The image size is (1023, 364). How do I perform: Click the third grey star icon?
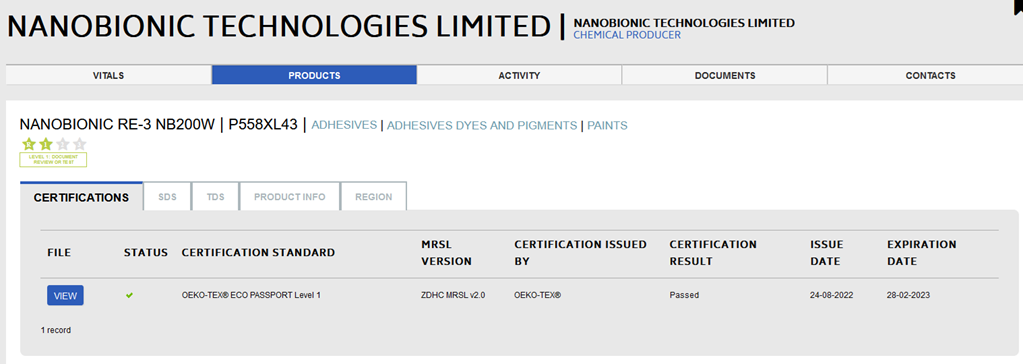[63, 144]
